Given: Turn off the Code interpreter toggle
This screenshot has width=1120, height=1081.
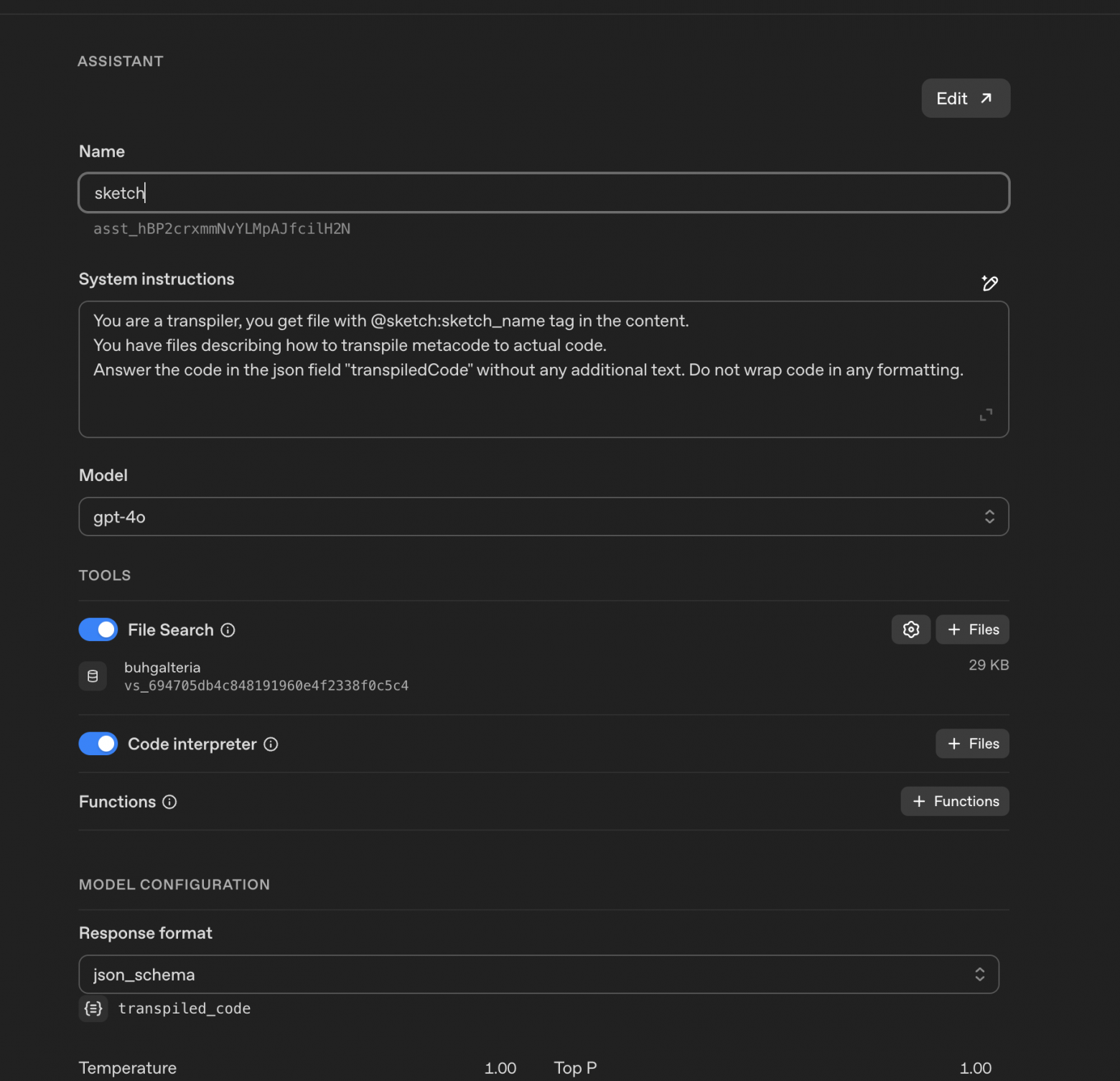Looking at the screenshot, I should pos(98,744).
